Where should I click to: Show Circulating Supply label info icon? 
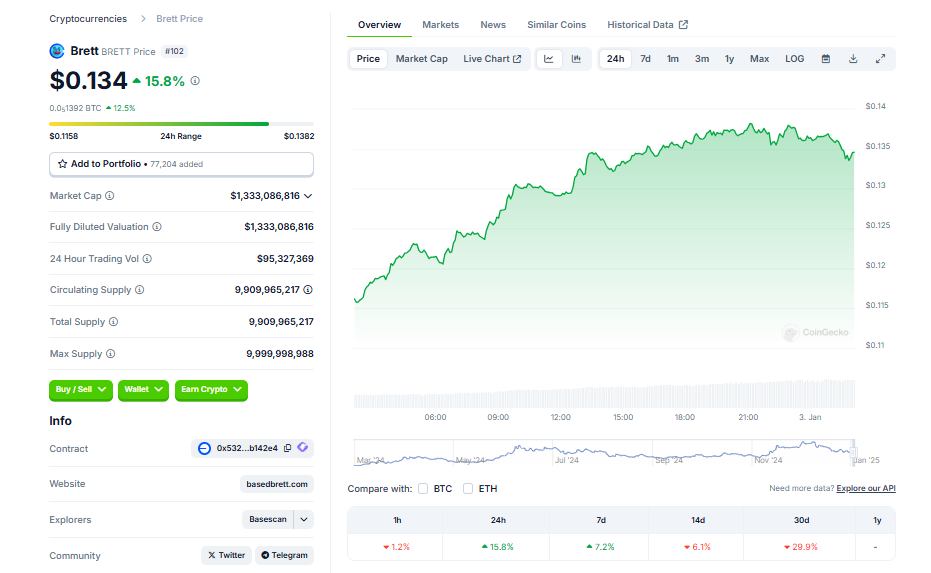coord(140,290)
